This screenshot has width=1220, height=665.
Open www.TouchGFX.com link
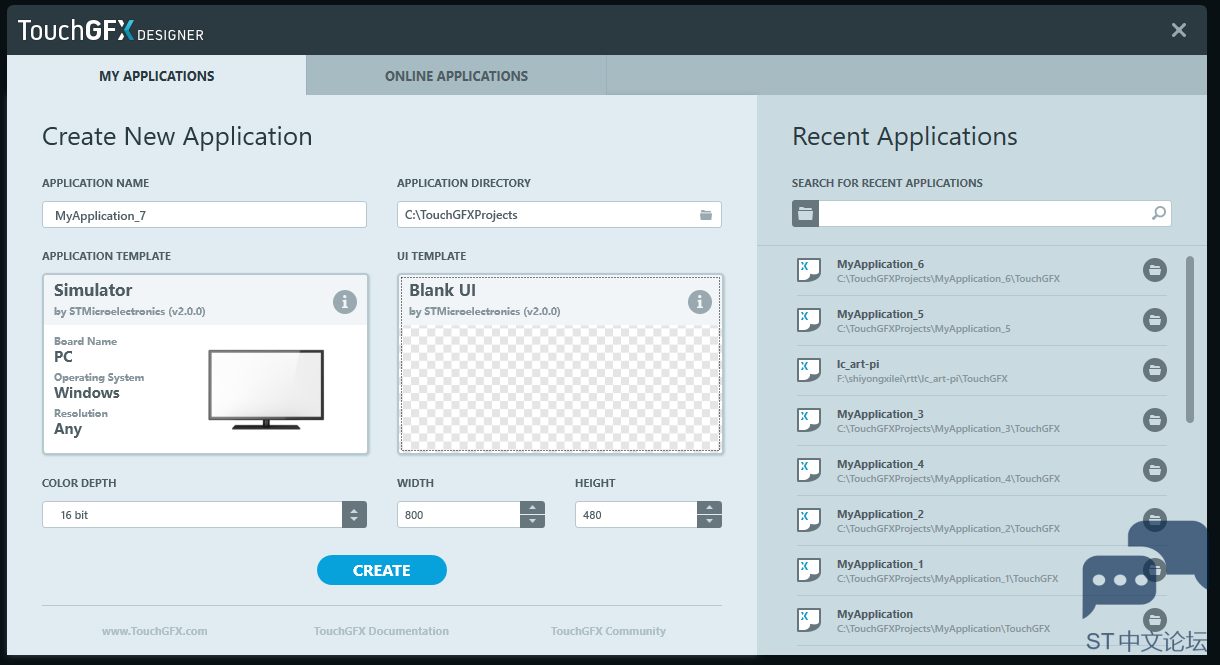click(x=155, y=631)
